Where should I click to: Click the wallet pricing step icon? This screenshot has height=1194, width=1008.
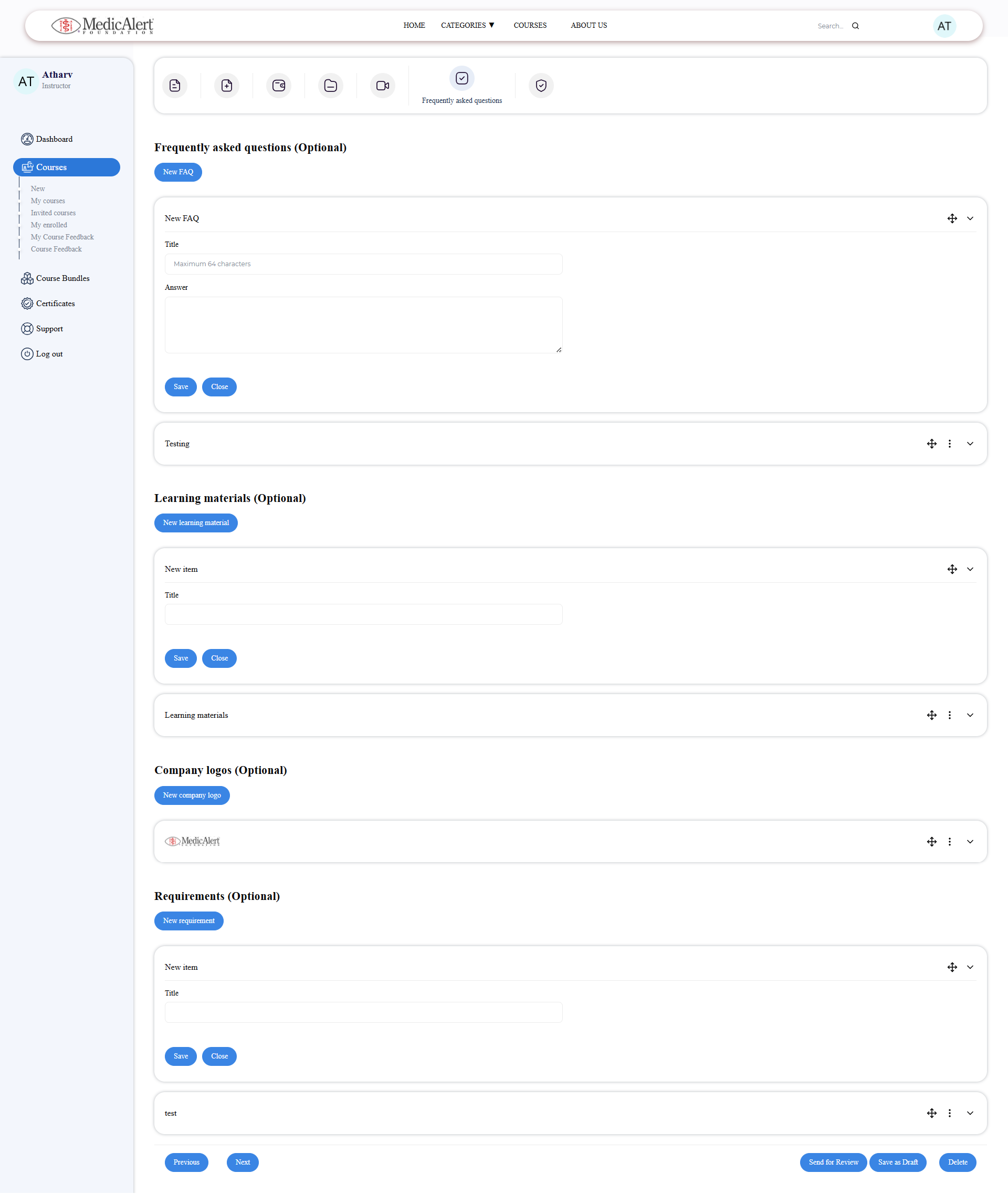tap(278, 86)
